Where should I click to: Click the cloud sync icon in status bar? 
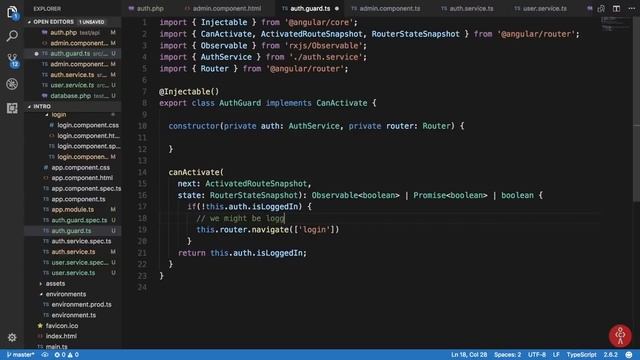point(45,355)
